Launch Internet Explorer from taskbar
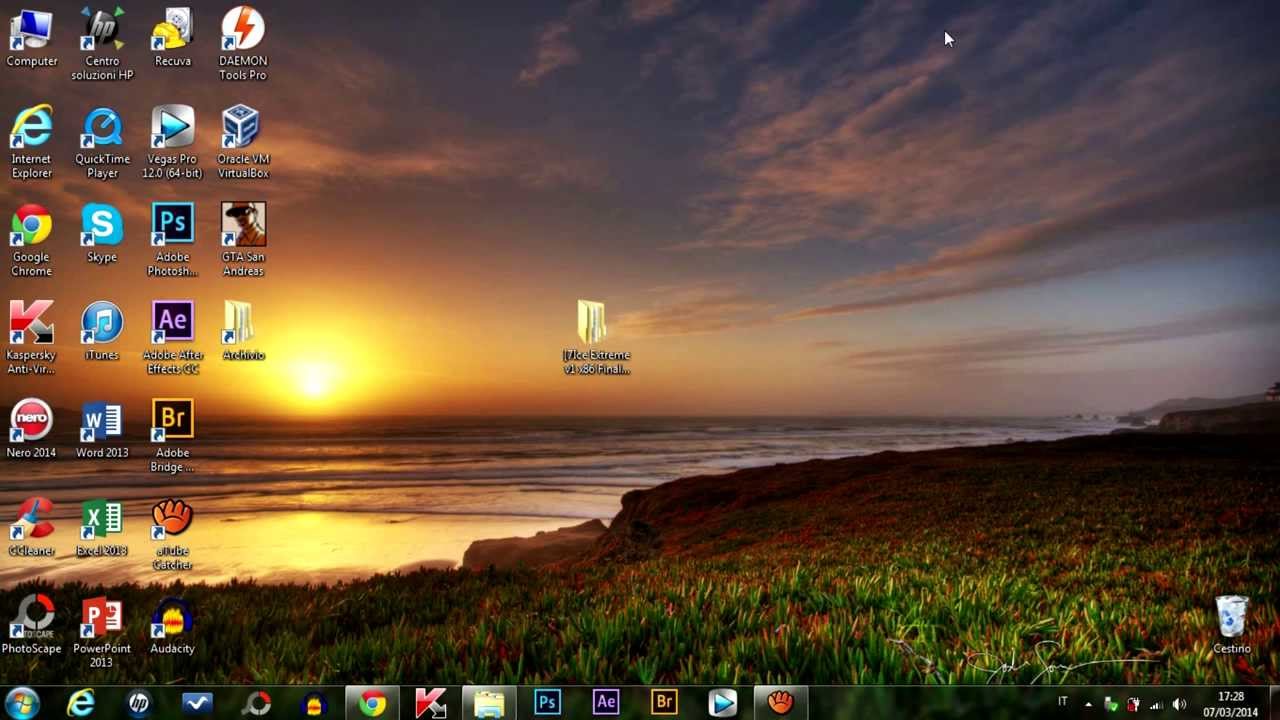 tap(81, 704)
